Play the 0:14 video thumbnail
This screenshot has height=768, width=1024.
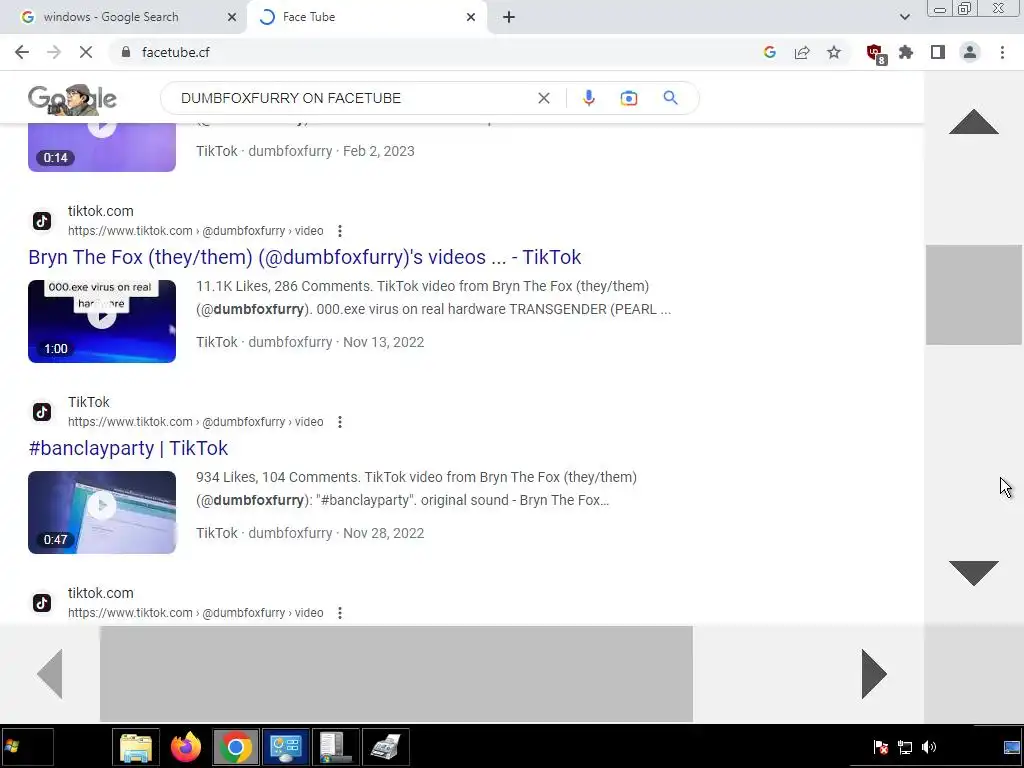(x=102, y=147)
